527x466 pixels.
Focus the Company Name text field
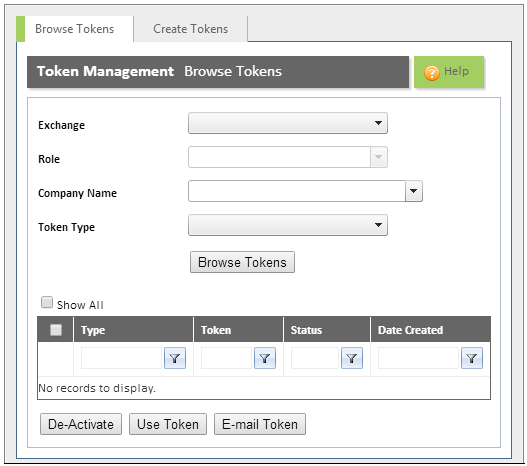click(x=297, y=191)
